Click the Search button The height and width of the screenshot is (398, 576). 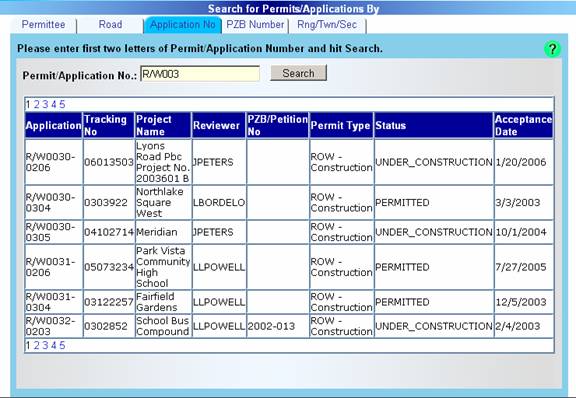tap(298, 73)
